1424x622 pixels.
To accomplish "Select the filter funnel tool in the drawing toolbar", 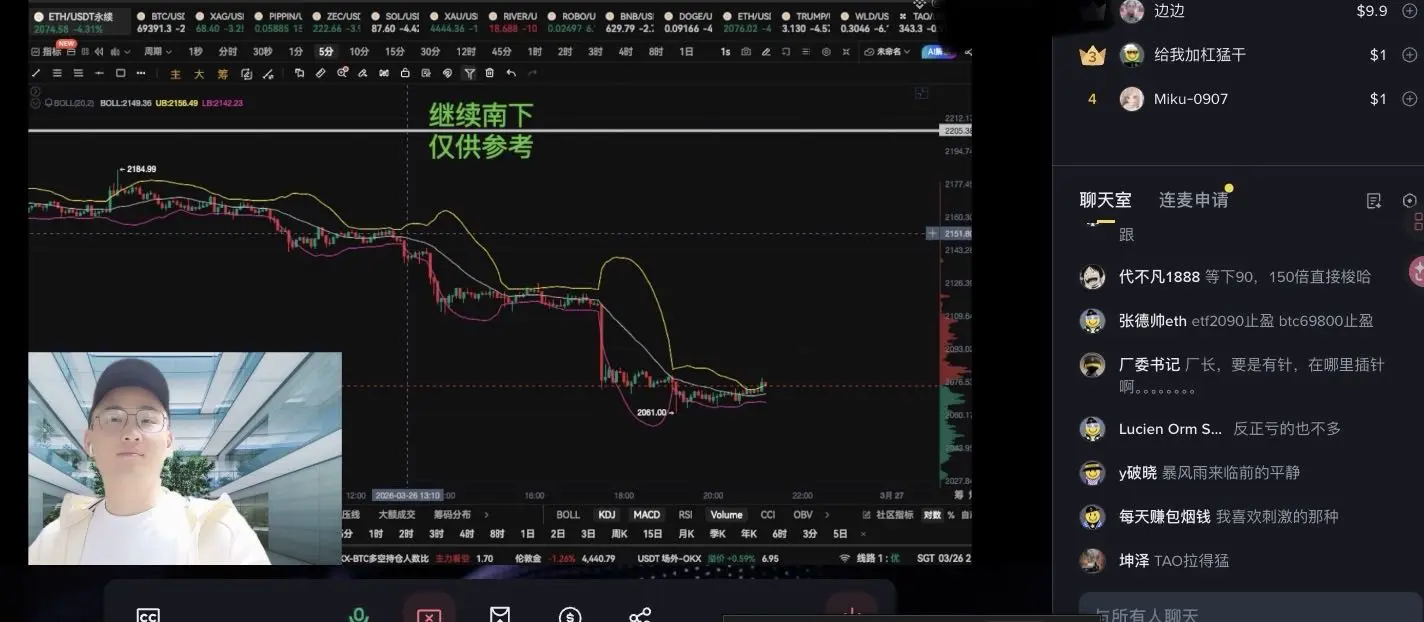I will tap(469, 73).
